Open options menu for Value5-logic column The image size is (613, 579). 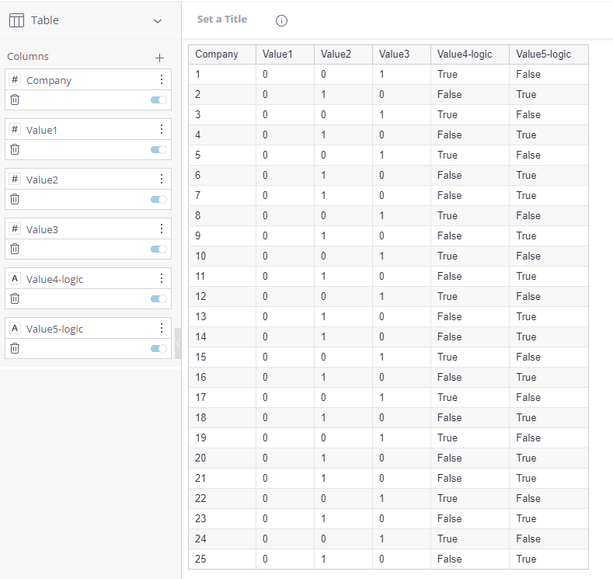161,329
